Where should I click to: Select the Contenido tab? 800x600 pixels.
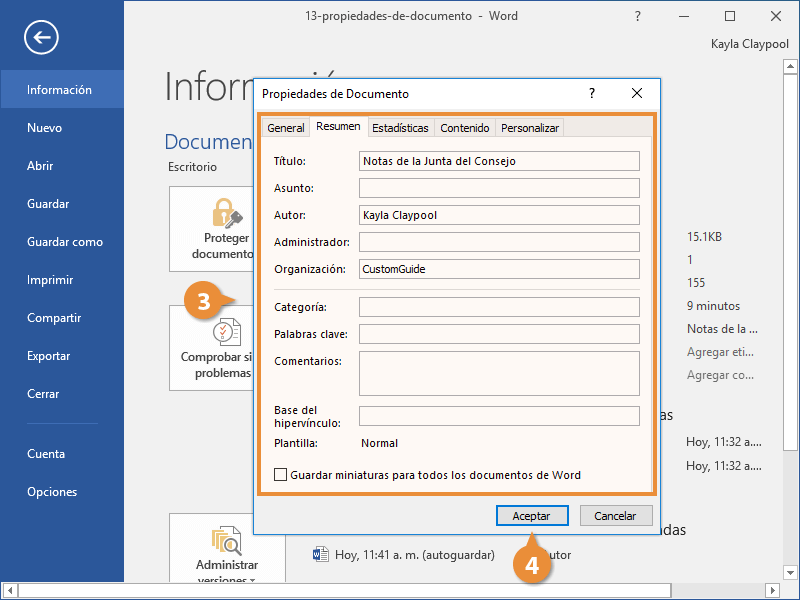click(465, 128)
